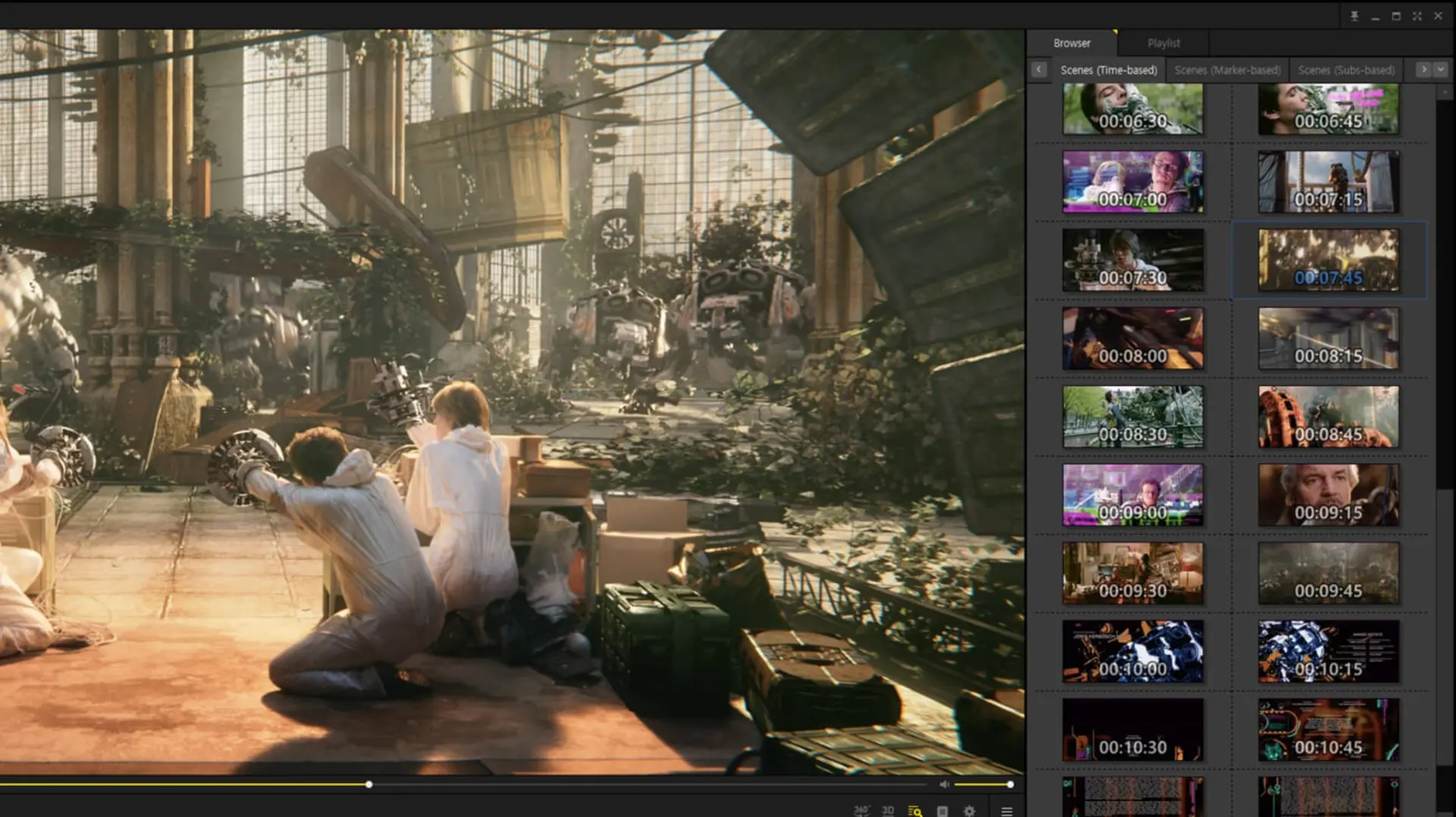Toggle the scene explorer search icon
Image resolution: width=1456 pixels, height=817 pixels.
point(915,811)
